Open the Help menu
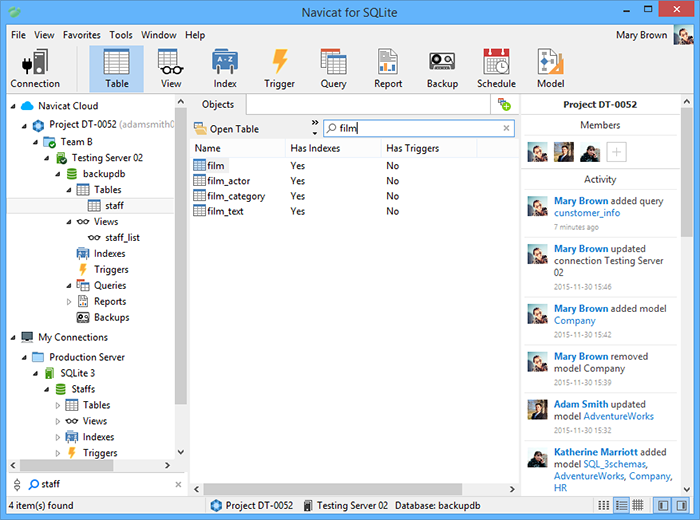The image size is (700, 520). [x=195, y=35]
